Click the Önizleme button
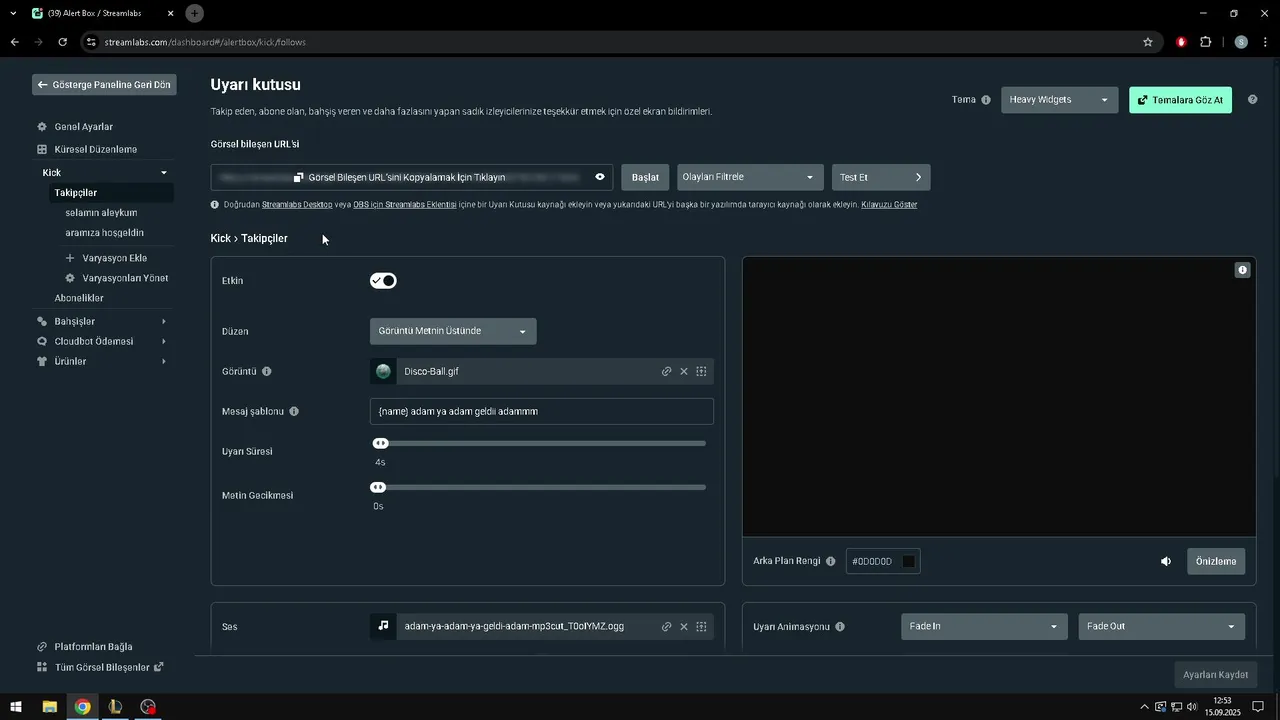Image resolution: width=1280 pixels, height=720 pixels. tap(1216, 561)
